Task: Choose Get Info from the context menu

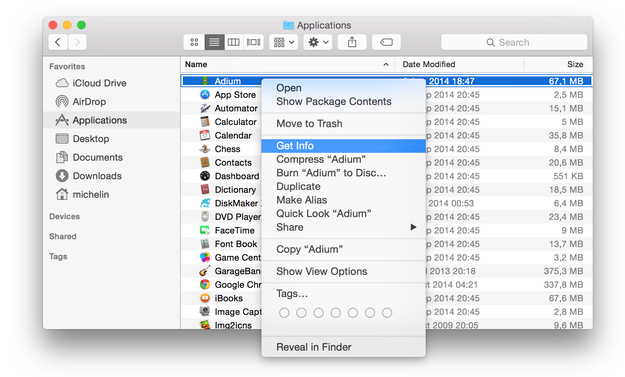Action: [x=344, y=146]
